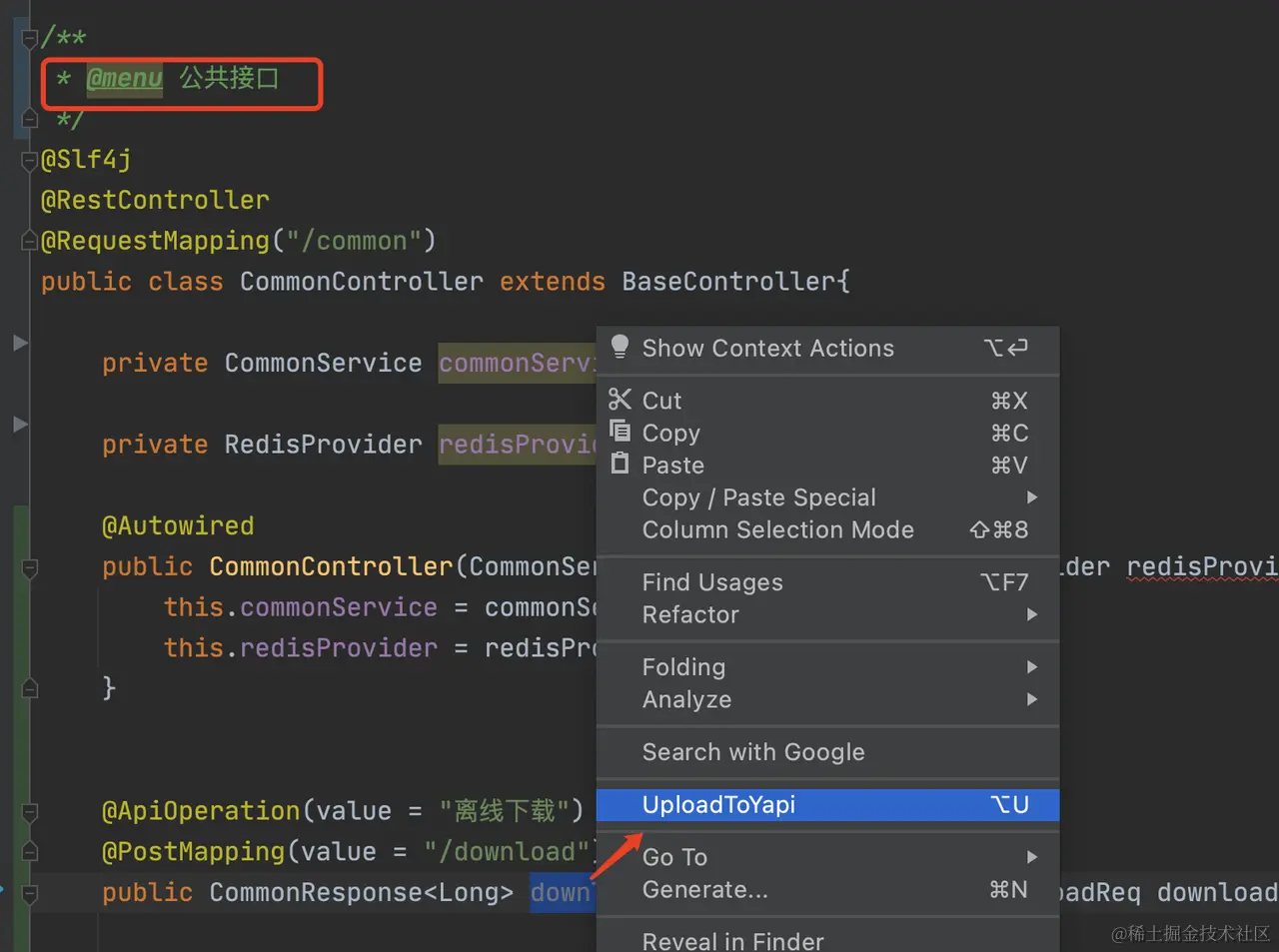
Task: Click this.redisProvider assignment target
Action: click(x=301, y=648)
